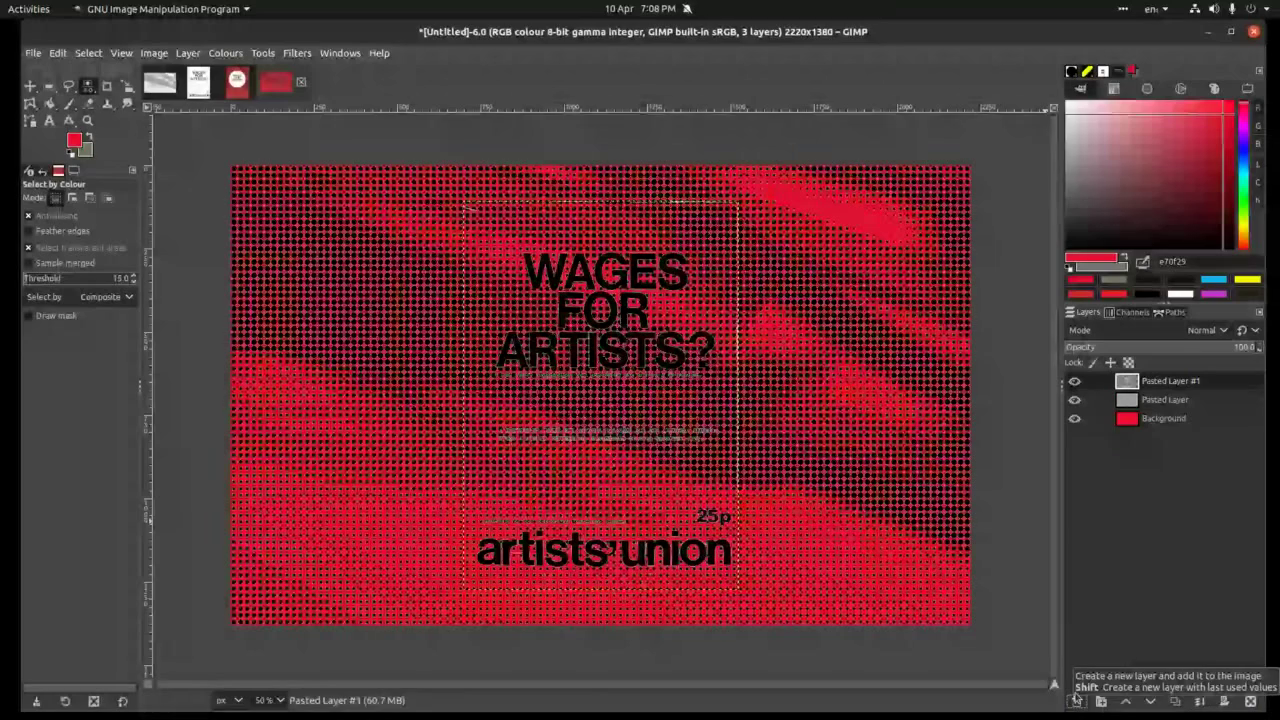Open the Layer menu
The image size is (1280, 720).
(x=188, y=53)
